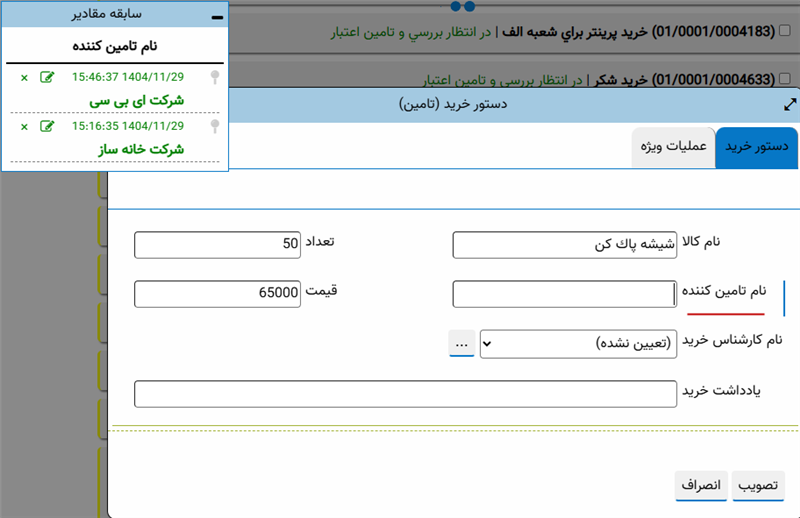Click the edit icon for شرکت خانه ساز entry
The height and width of the screenshot is (518, 800).
coord(46,126)
